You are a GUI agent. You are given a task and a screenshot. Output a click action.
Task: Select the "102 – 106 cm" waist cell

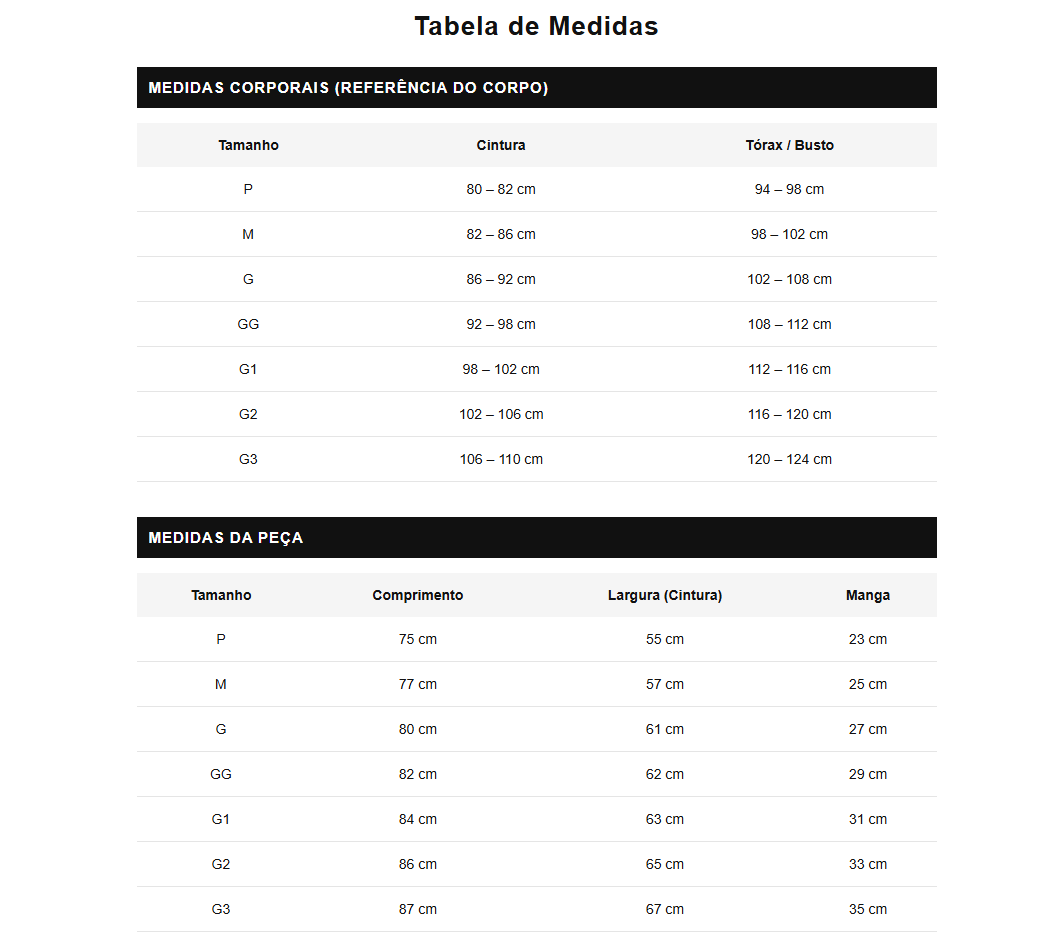[501, 414]
